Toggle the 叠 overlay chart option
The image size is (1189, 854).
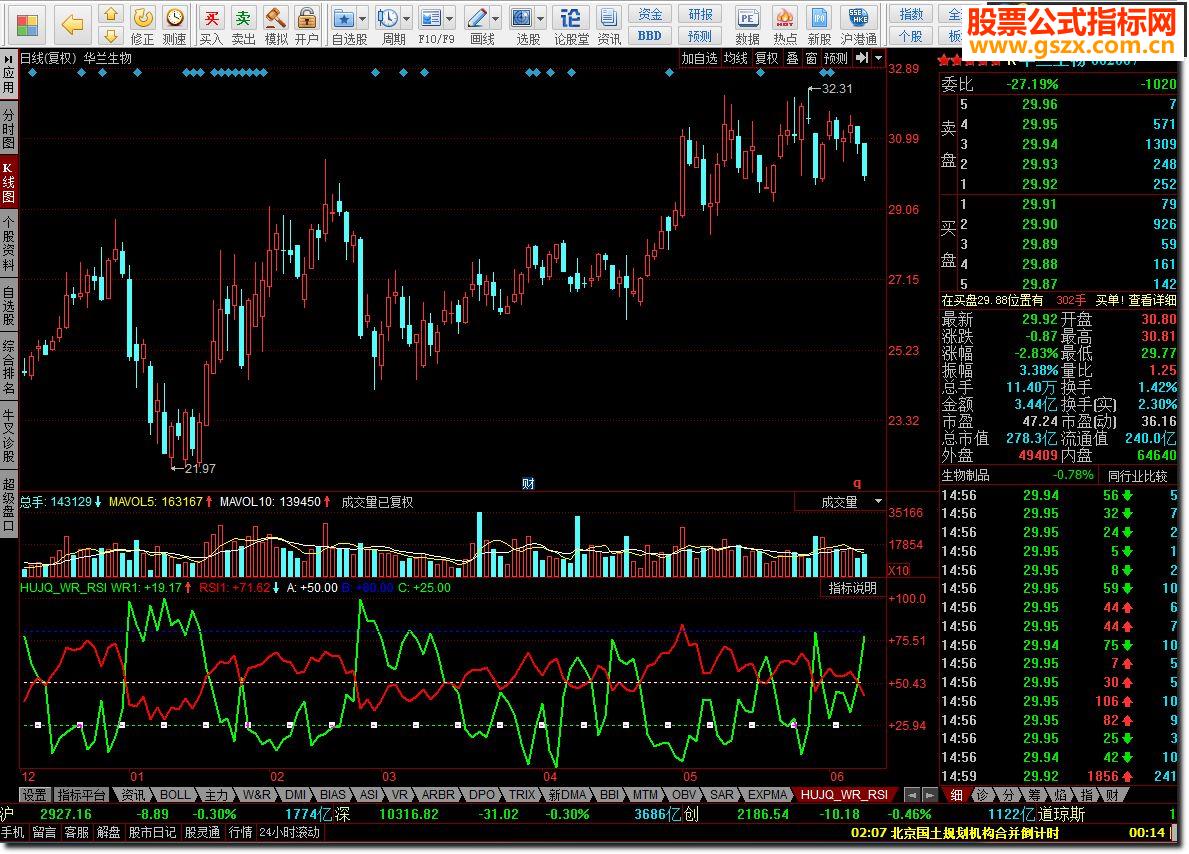point(792,58)
